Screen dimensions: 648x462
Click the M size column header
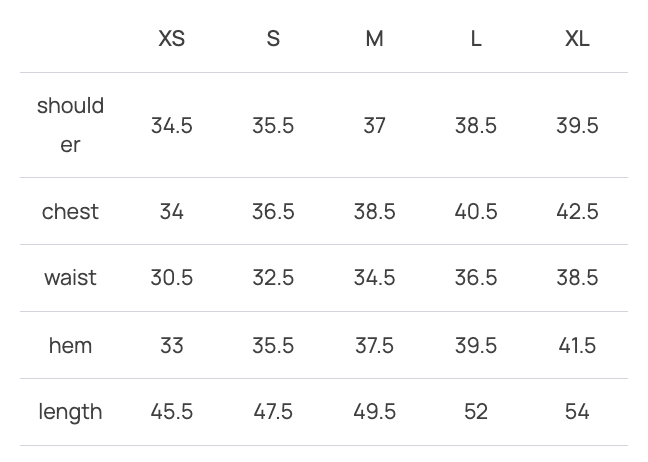pos(374,39)
